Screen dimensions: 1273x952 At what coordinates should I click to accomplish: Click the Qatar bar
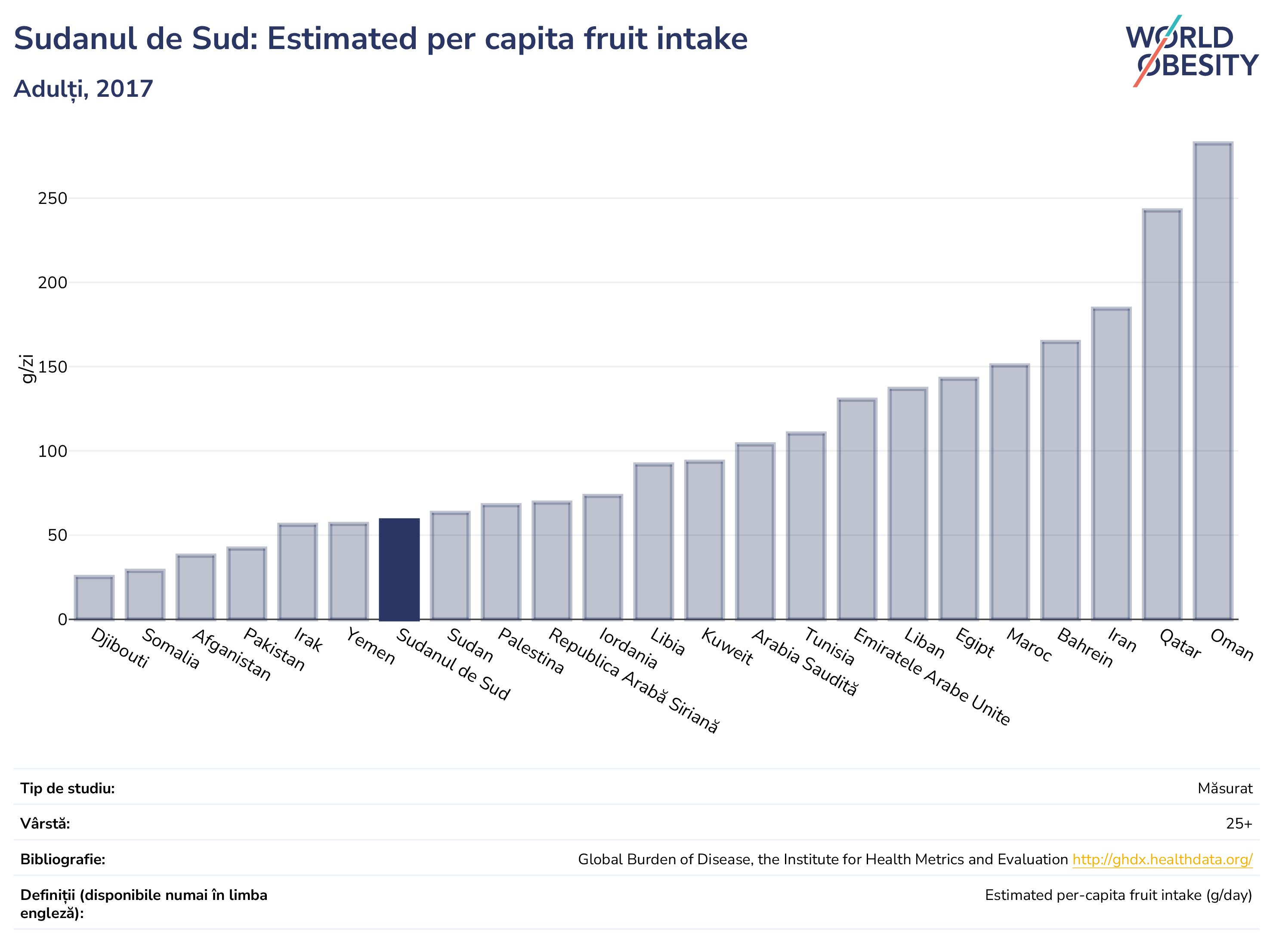pyautogui.click(x=1162, y=415)
